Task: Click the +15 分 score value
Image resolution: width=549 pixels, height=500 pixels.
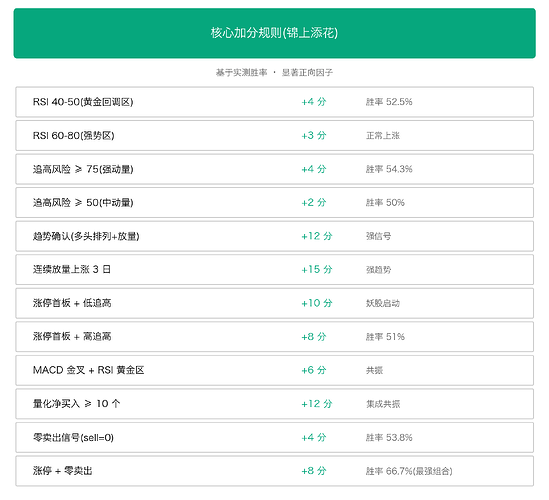Action: pos(317,270)
